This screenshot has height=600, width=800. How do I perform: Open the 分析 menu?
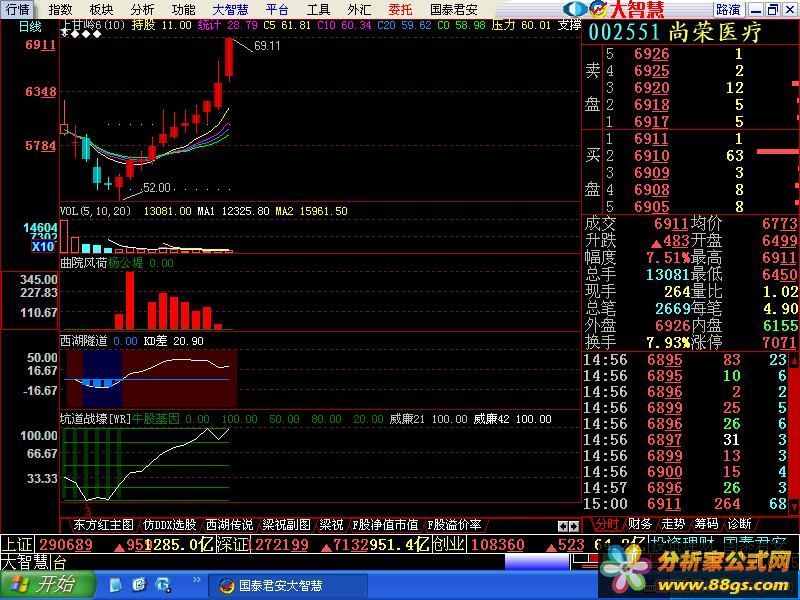142,10
